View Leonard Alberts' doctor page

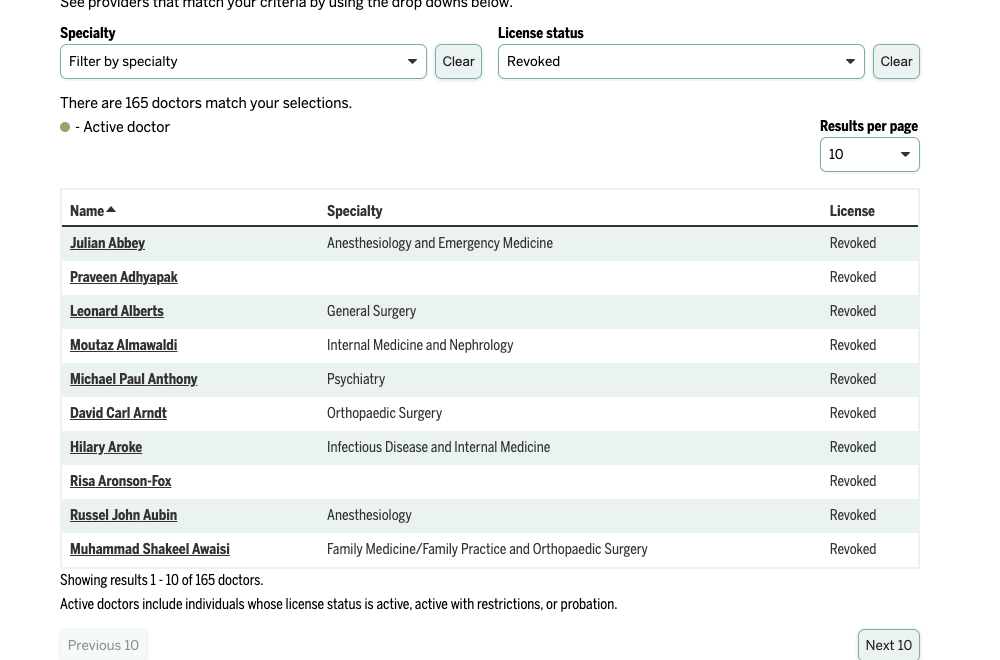point(117,311)
